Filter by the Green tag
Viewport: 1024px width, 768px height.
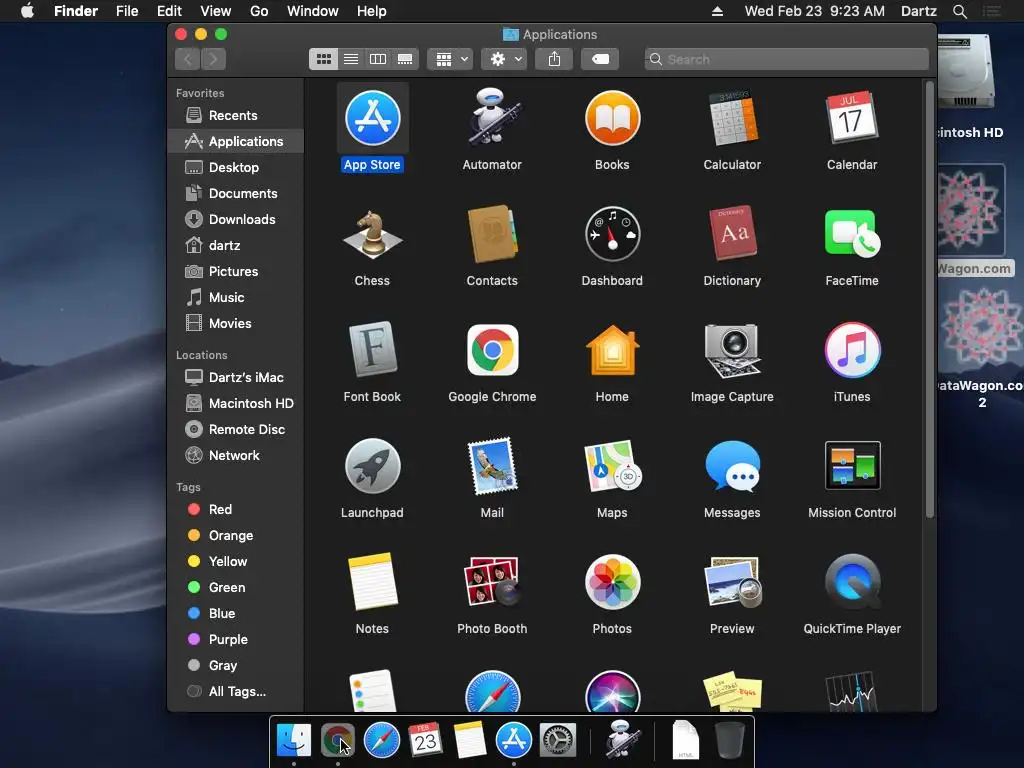click(x=236, y=588)
